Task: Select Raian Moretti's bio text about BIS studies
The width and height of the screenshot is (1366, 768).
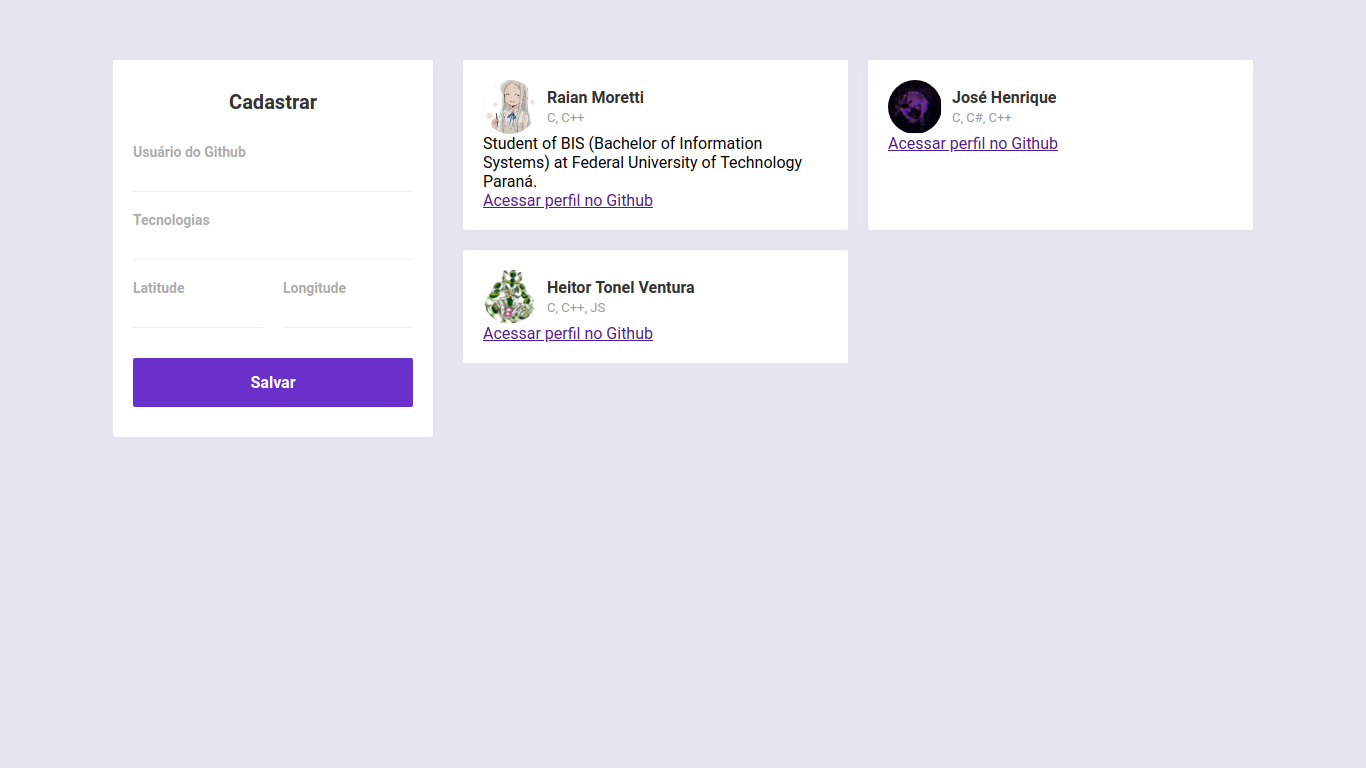Action: (x=642, y=162)
